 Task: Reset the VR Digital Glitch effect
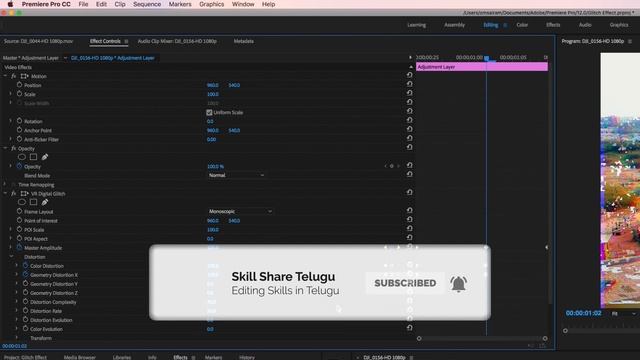pos(409,192)
